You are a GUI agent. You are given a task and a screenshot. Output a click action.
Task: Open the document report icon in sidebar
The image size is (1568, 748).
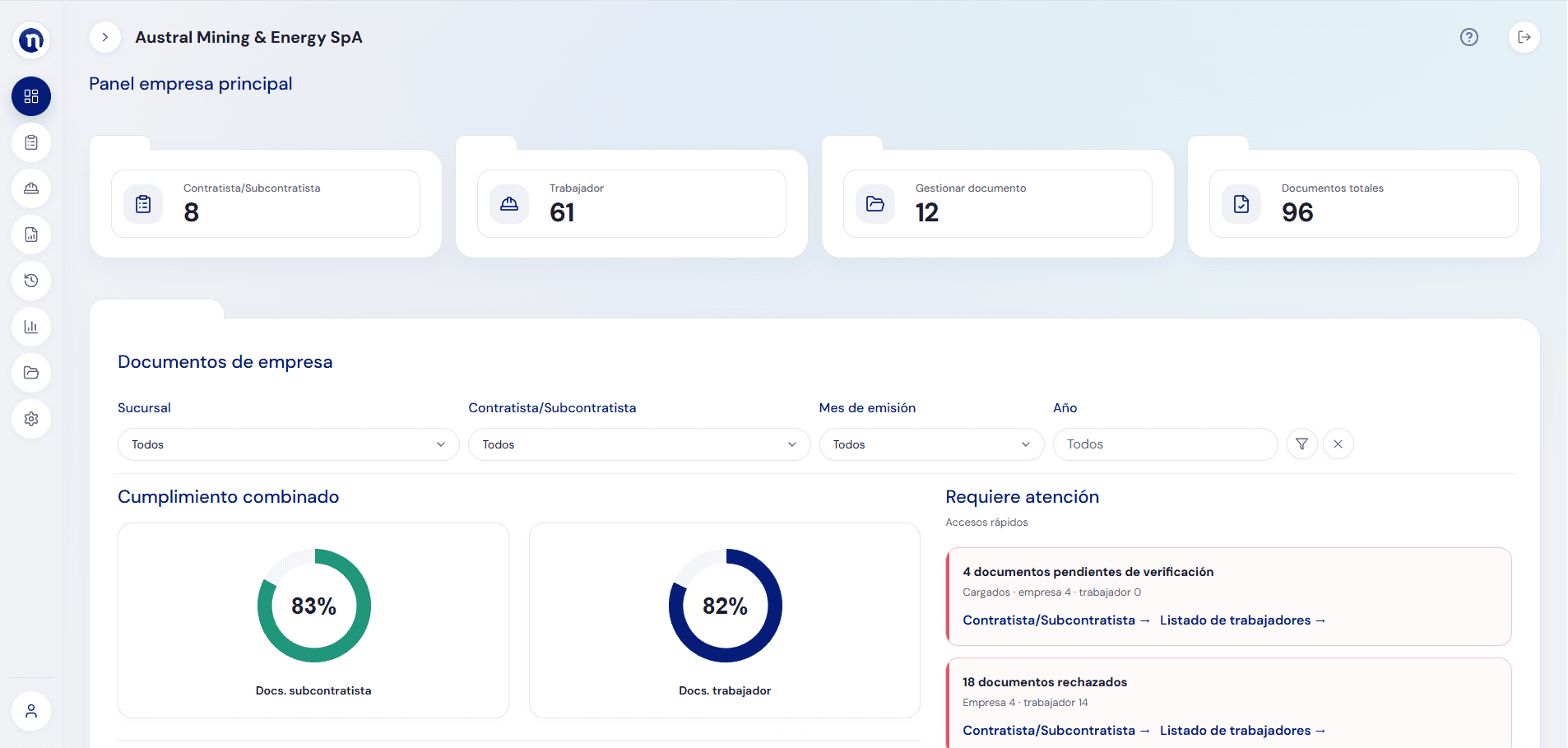(x=31, y=235)
